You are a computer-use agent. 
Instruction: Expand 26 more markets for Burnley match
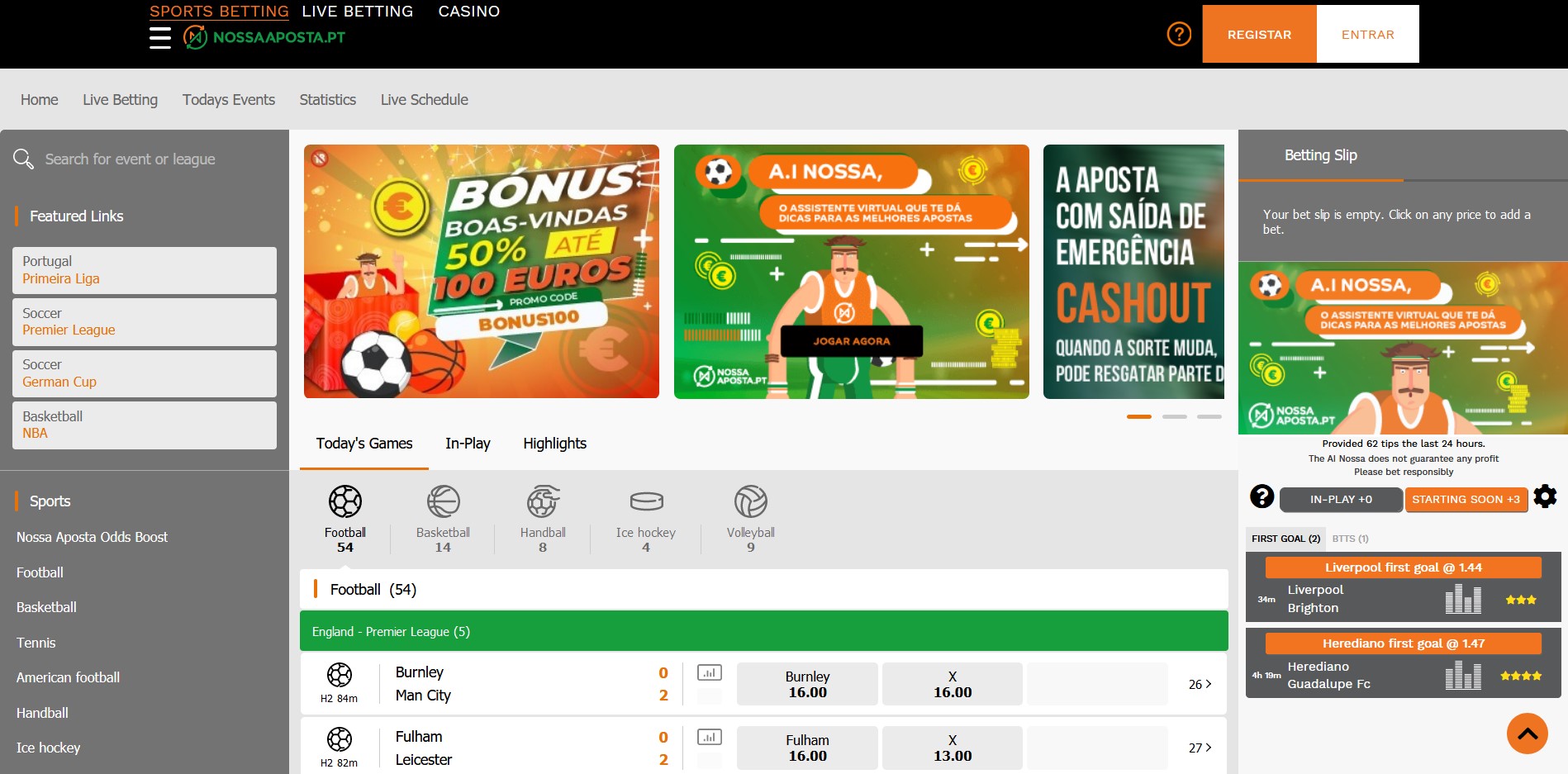[x=1200, y=684]
